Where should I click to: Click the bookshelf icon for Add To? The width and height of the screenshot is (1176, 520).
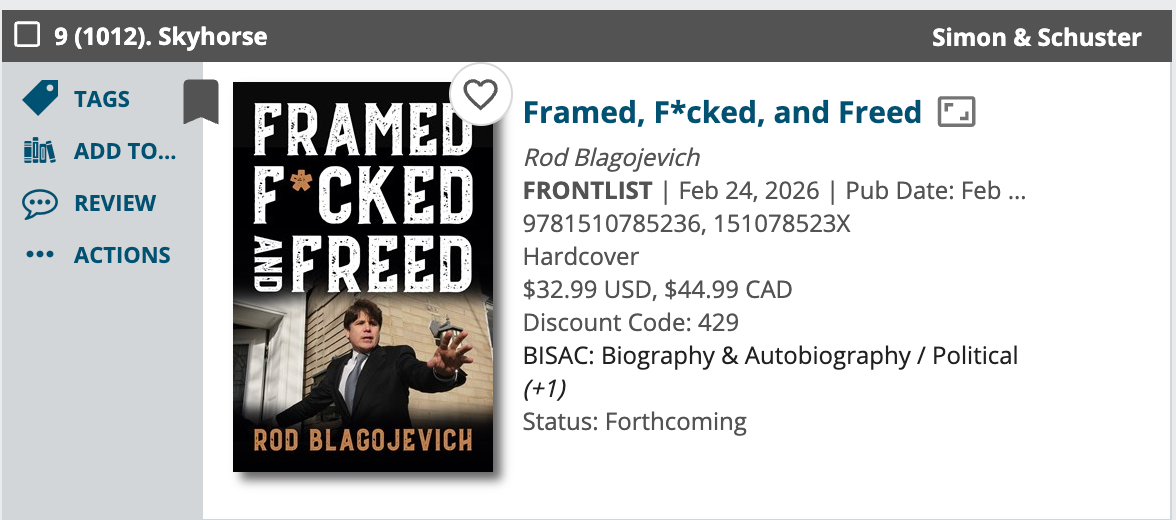pyautogui.click(x=40, y=152)
